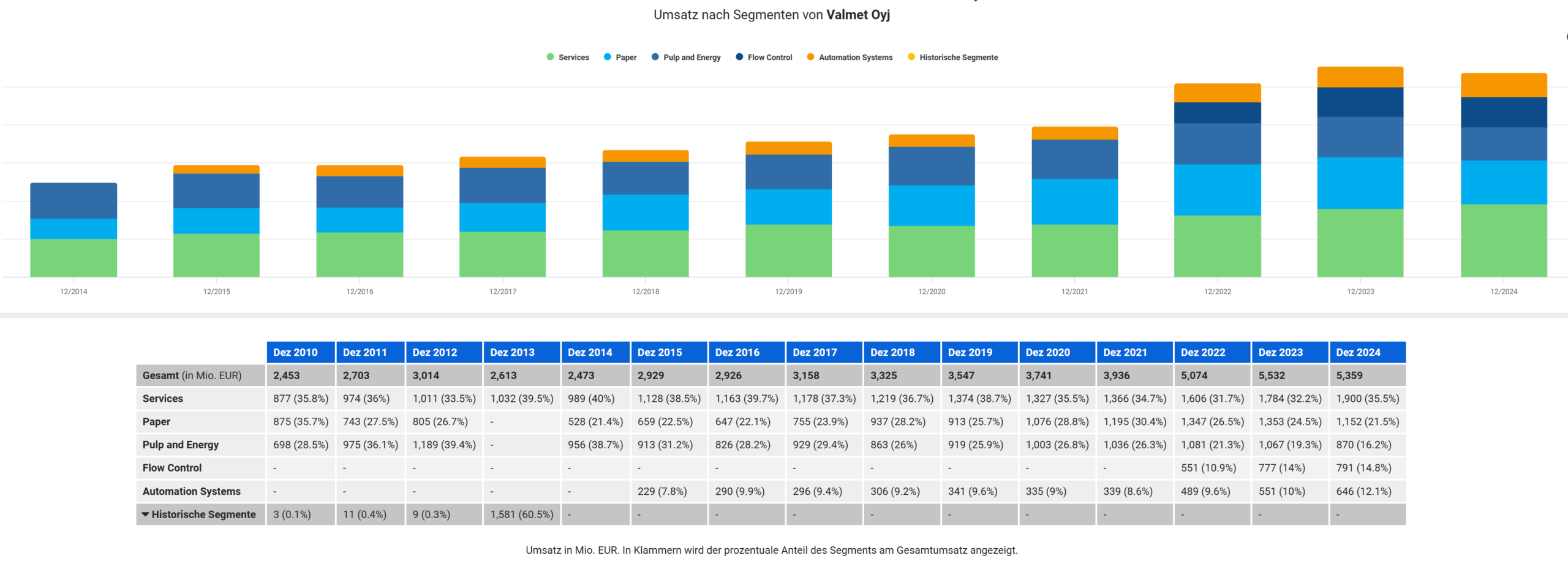Click the orange Automation Systems segment of the 12/2023 bar

pos(1360,77)
